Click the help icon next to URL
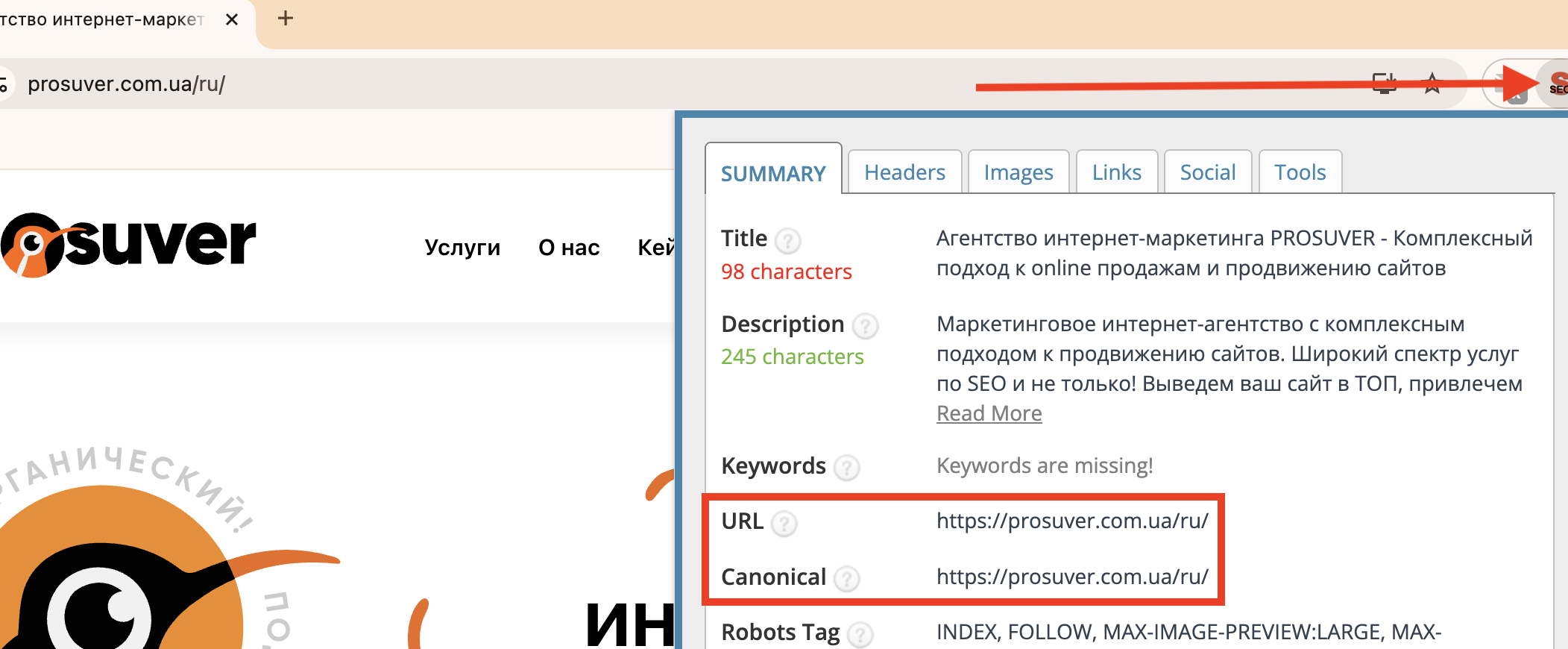Viewport: 1568px width, 649px height. click(784, 523)
